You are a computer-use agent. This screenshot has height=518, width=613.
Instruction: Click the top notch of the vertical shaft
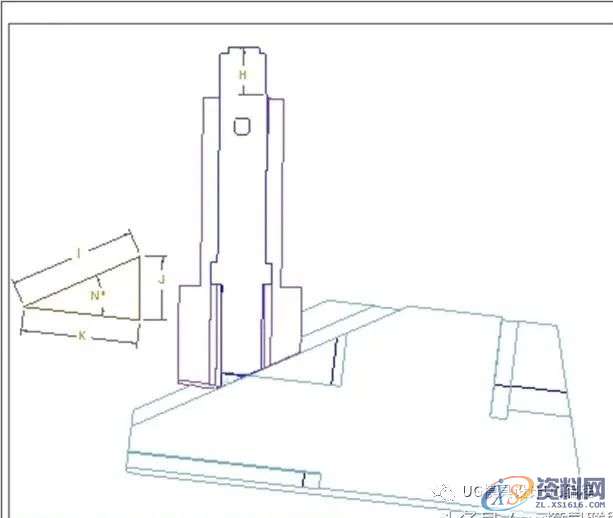241,48
